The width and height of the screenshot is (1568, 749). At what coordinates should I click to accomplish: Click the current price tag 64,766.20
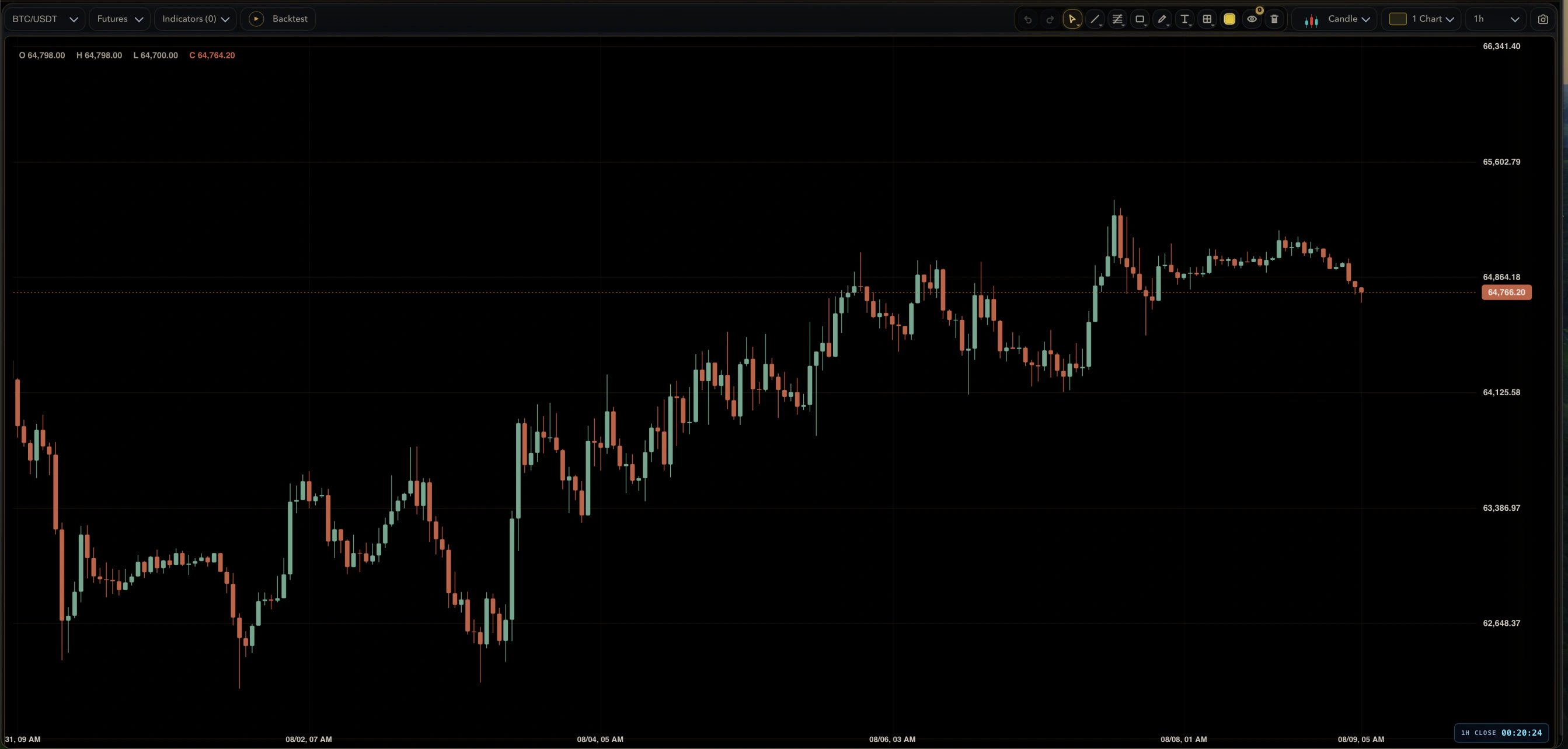[x=1507, y=292]
